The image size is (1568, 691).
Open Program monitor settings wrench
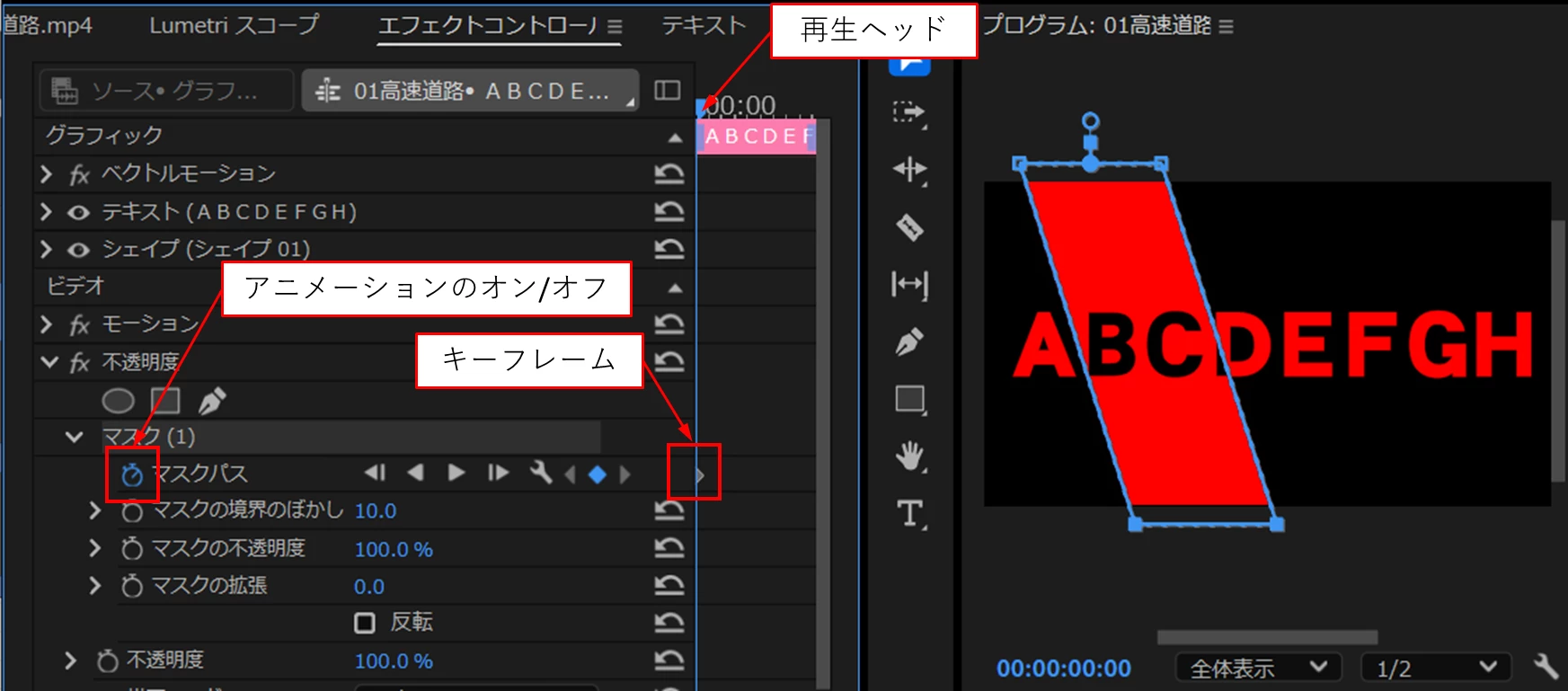pyautogui.click(x=1546, y=667)
